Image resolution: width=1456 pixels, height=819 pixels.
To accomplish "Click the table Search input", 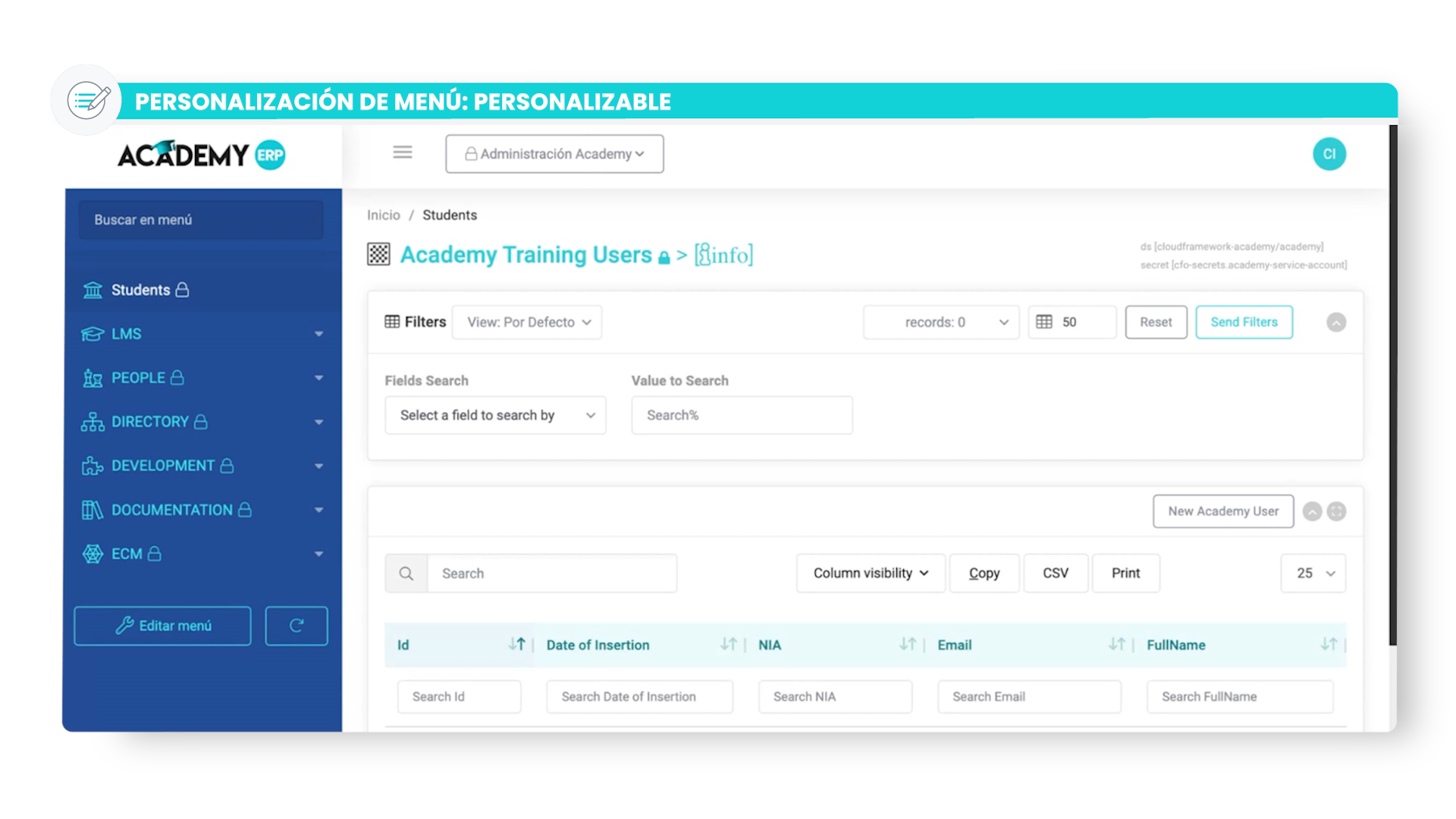I will pos(552,573).
